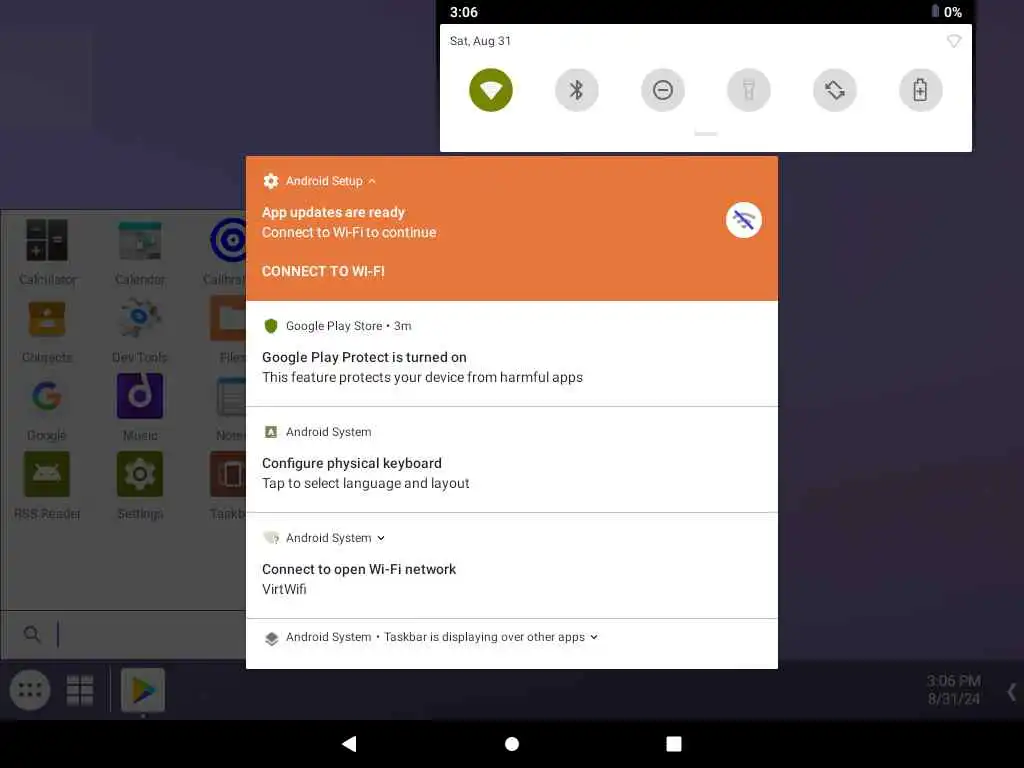
Task: Open Google Play Protect notification
Action: coord(511,354)
